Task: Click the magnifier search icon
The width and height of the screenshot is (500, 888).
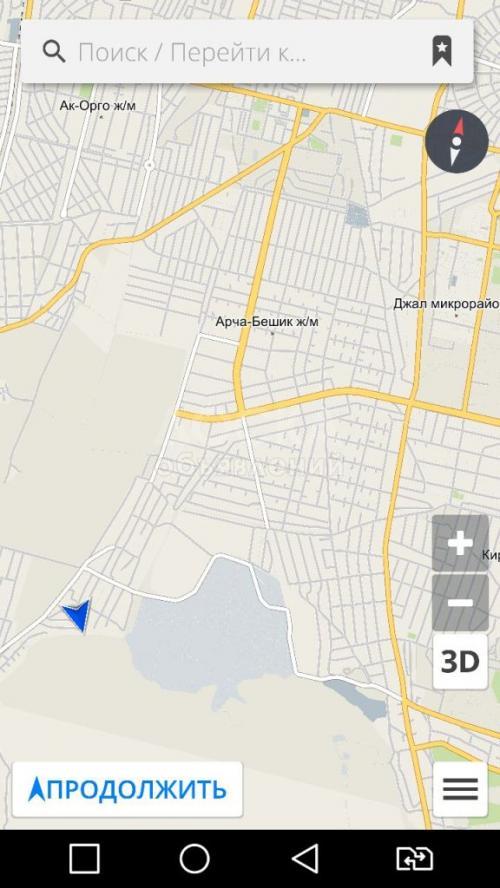Action: tap(54, 52)
